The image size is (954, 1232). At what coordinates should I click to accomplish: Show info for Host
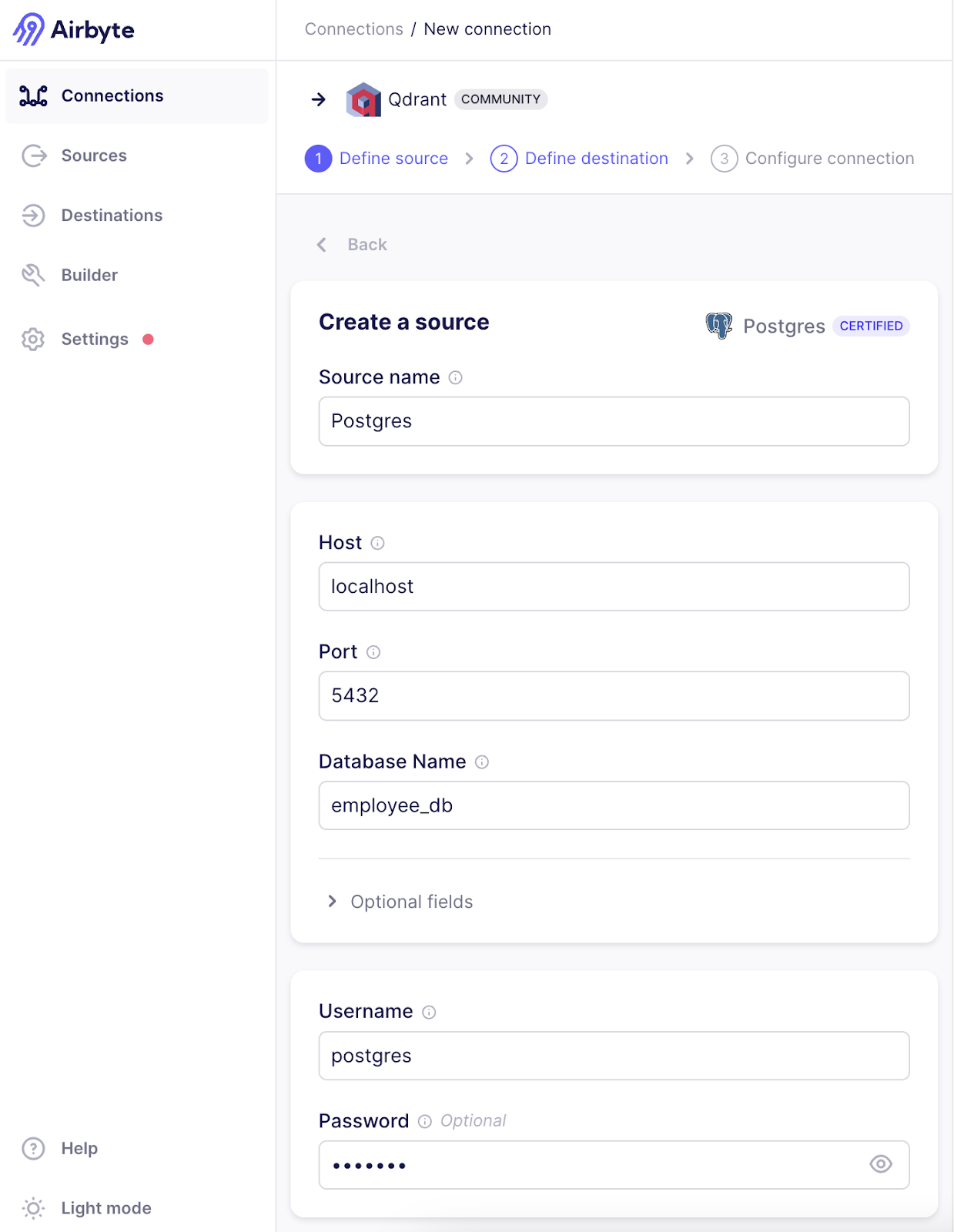377,543
